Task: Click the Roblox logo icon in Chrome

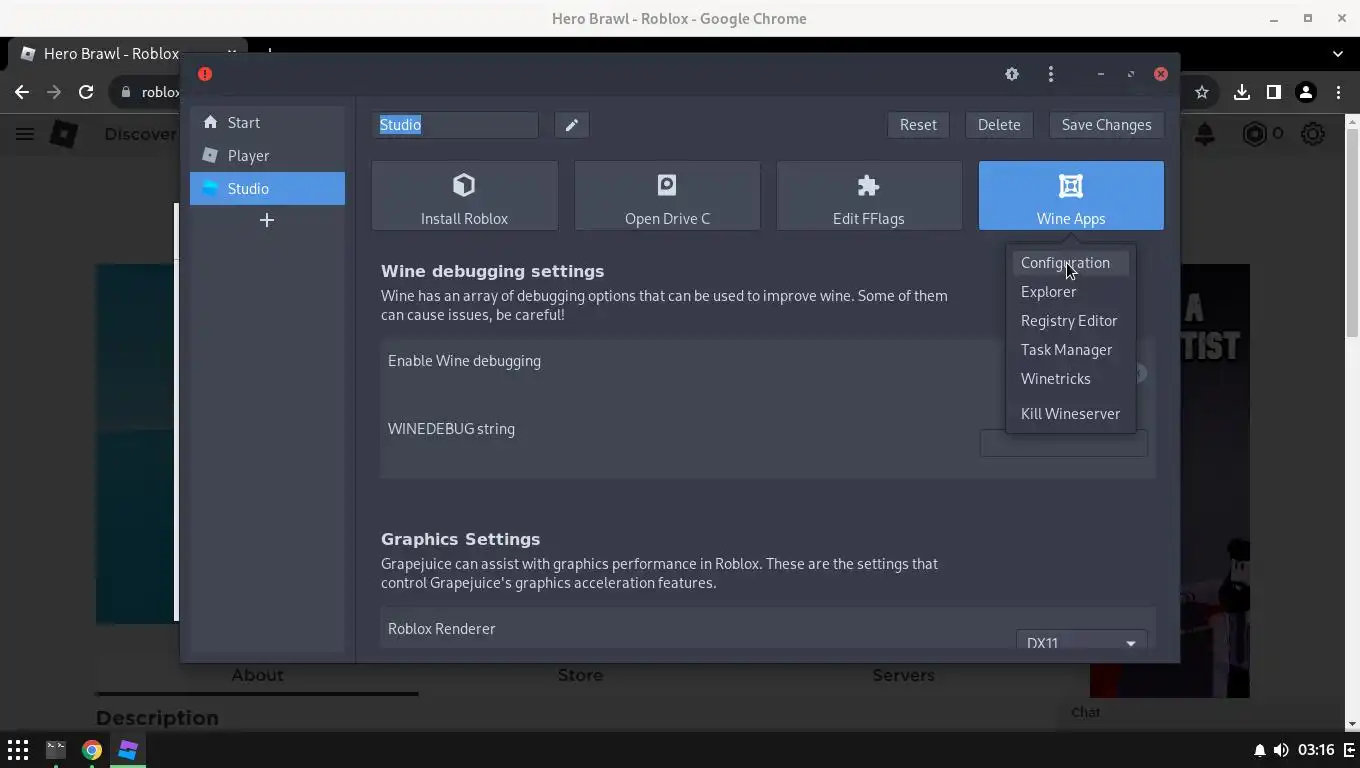Action: (x=64, y=134)
